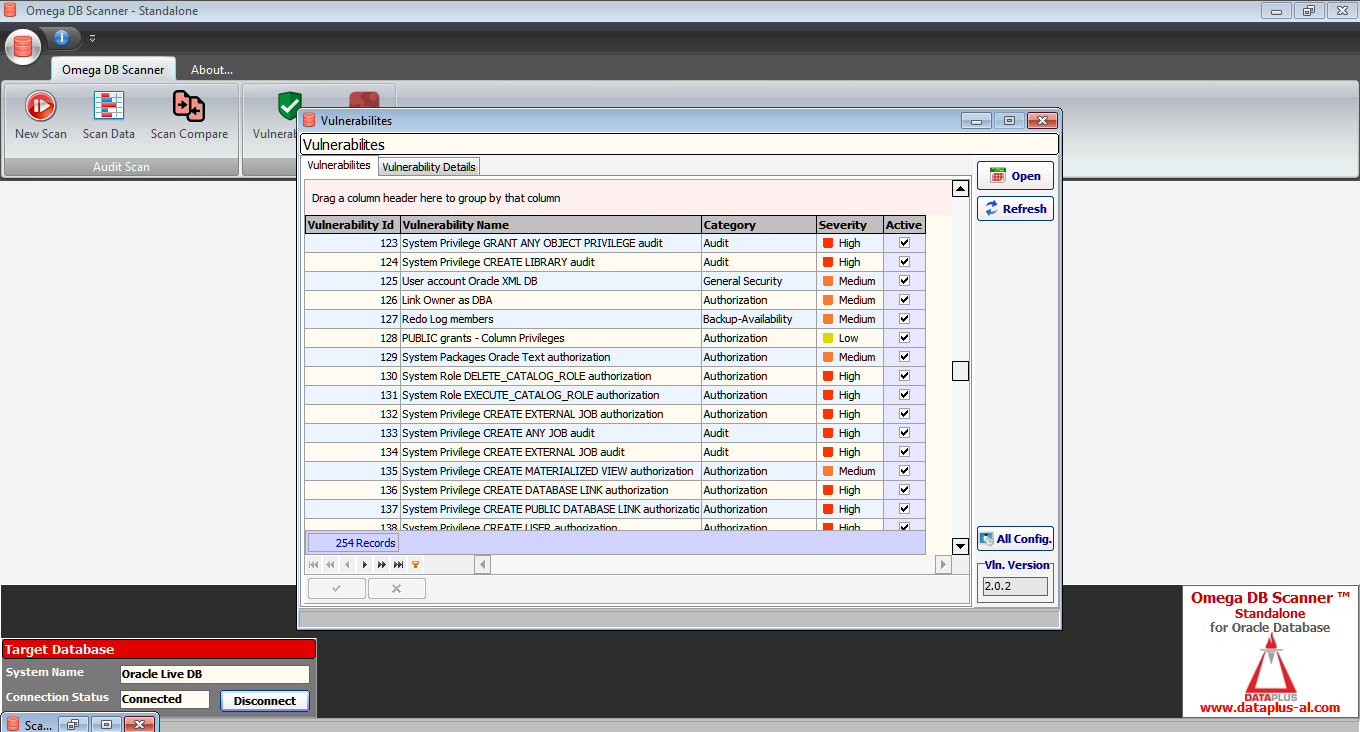Click the orange filter icon in navigator
Viewport: 1360px width, 732px height.
click(x=415, y=565)
